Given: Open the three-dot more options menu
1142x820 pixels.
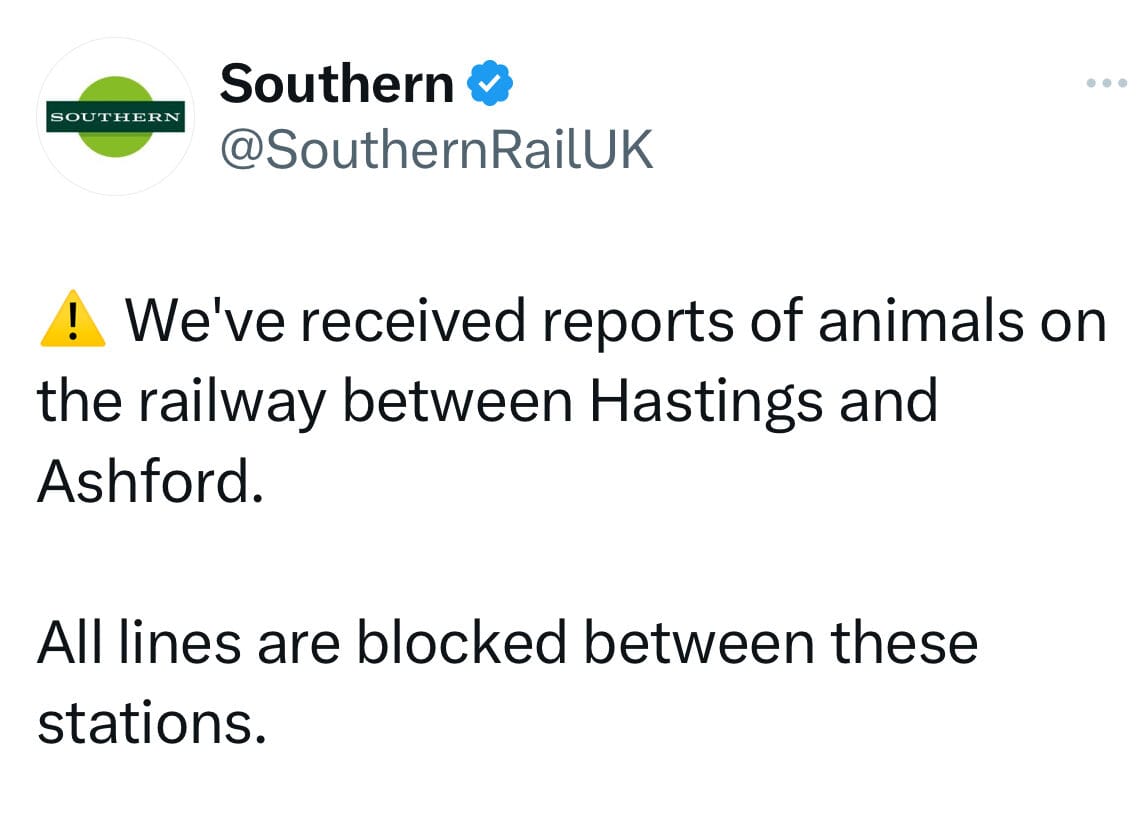Looking at the screenshot, I should tap(1107, 83).
